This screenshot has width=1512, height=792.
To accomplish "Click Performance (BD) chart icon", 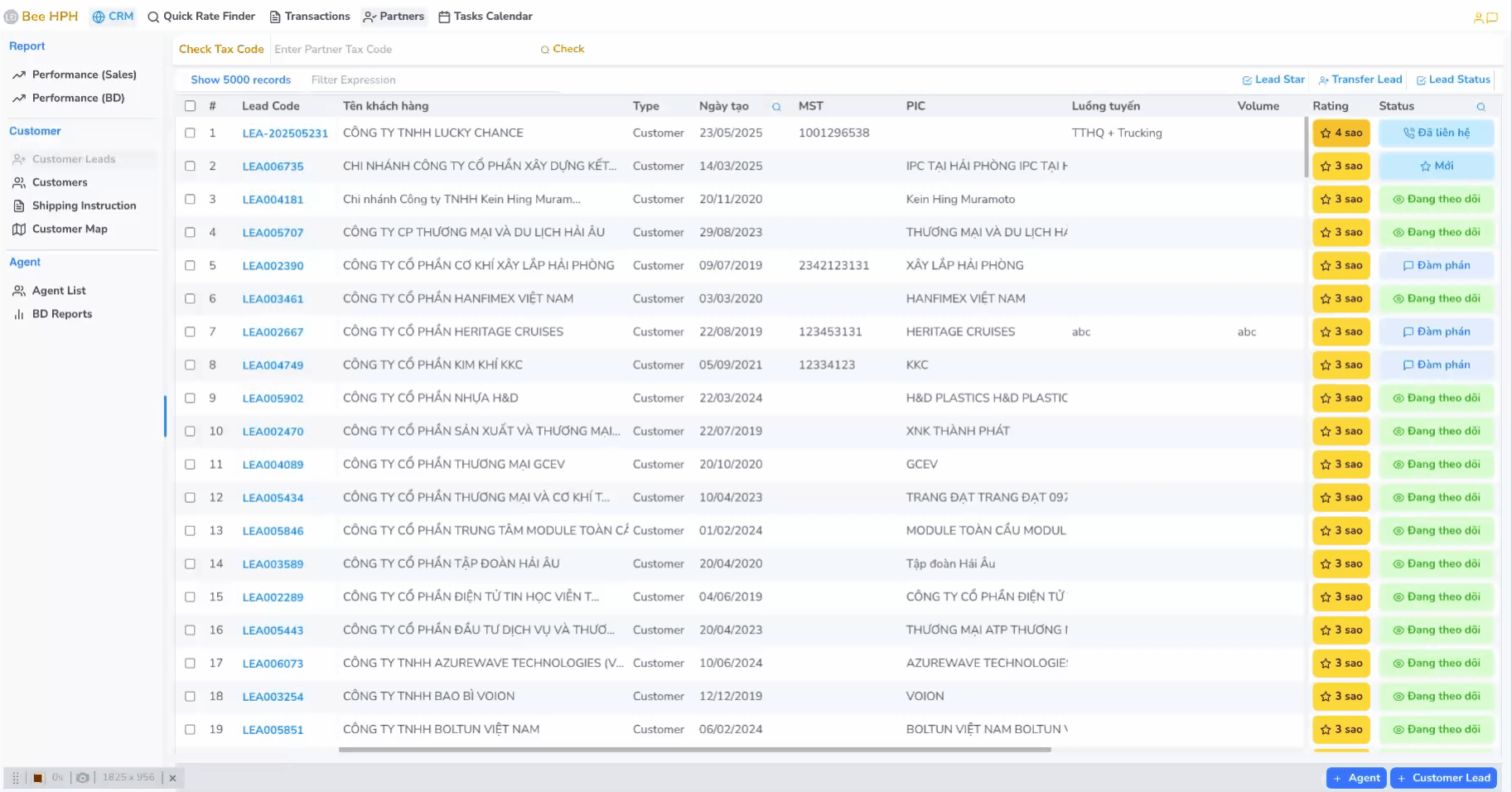I will 19,99.
